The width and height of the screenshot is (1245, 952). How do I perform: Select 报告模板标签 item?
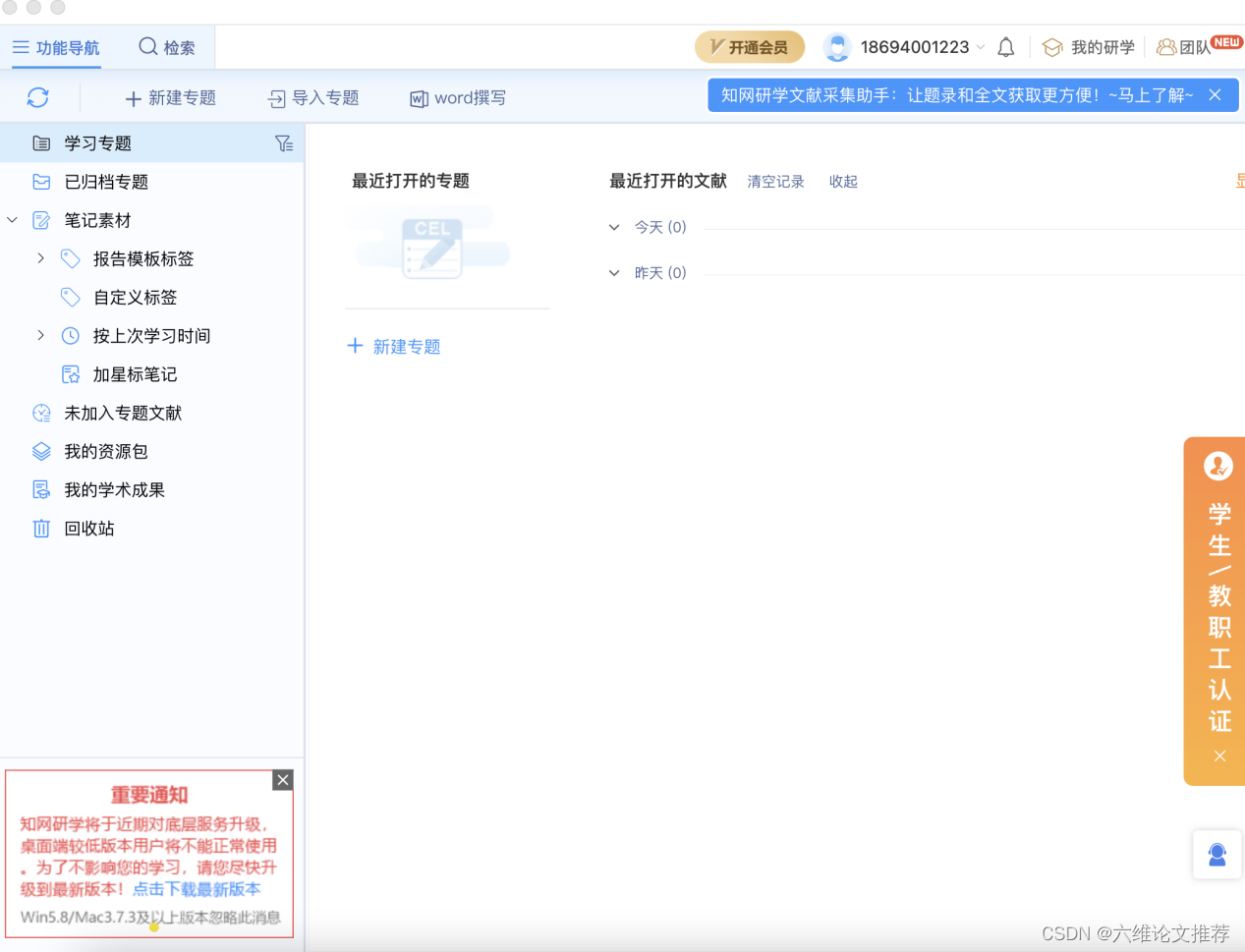coord(143,259)
